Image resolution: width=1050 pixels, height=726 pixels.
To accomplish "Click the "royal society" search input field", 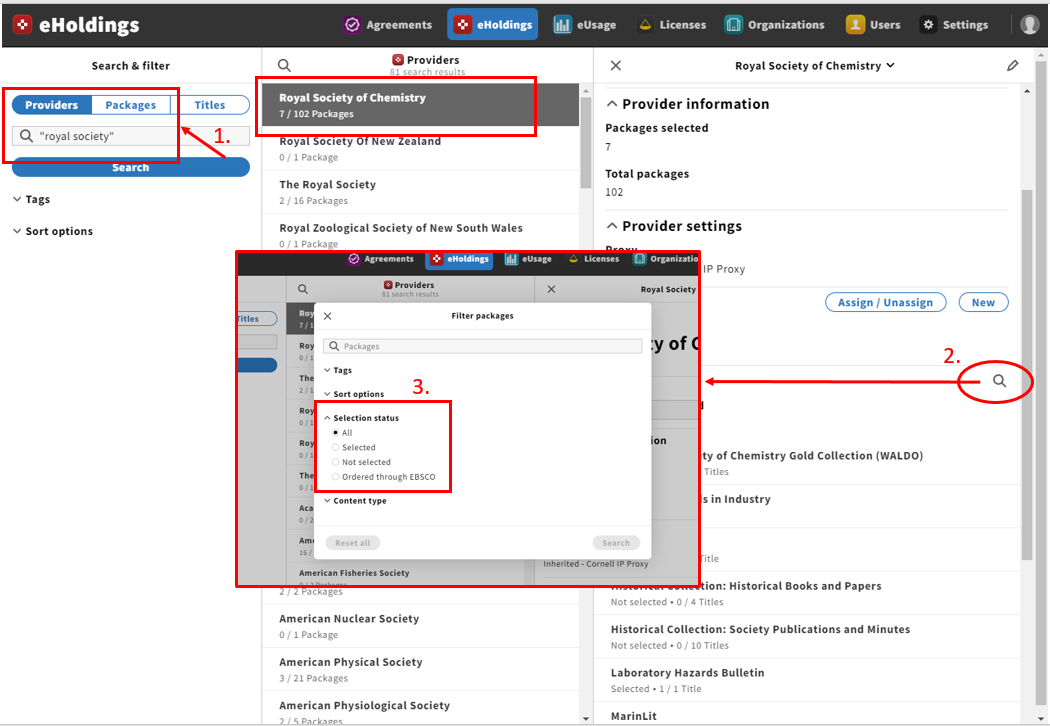I will pyautogui.click(x=131, y=136).
